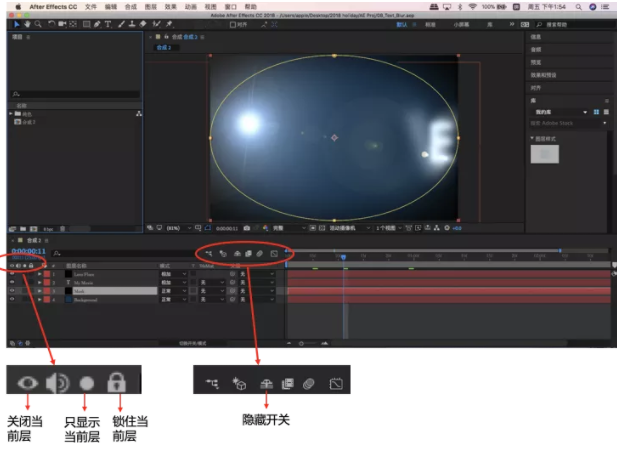The width and height of the screenshot is (617, 449).
Task: Select the Rectangle shape tool
Action: (87, 24)
